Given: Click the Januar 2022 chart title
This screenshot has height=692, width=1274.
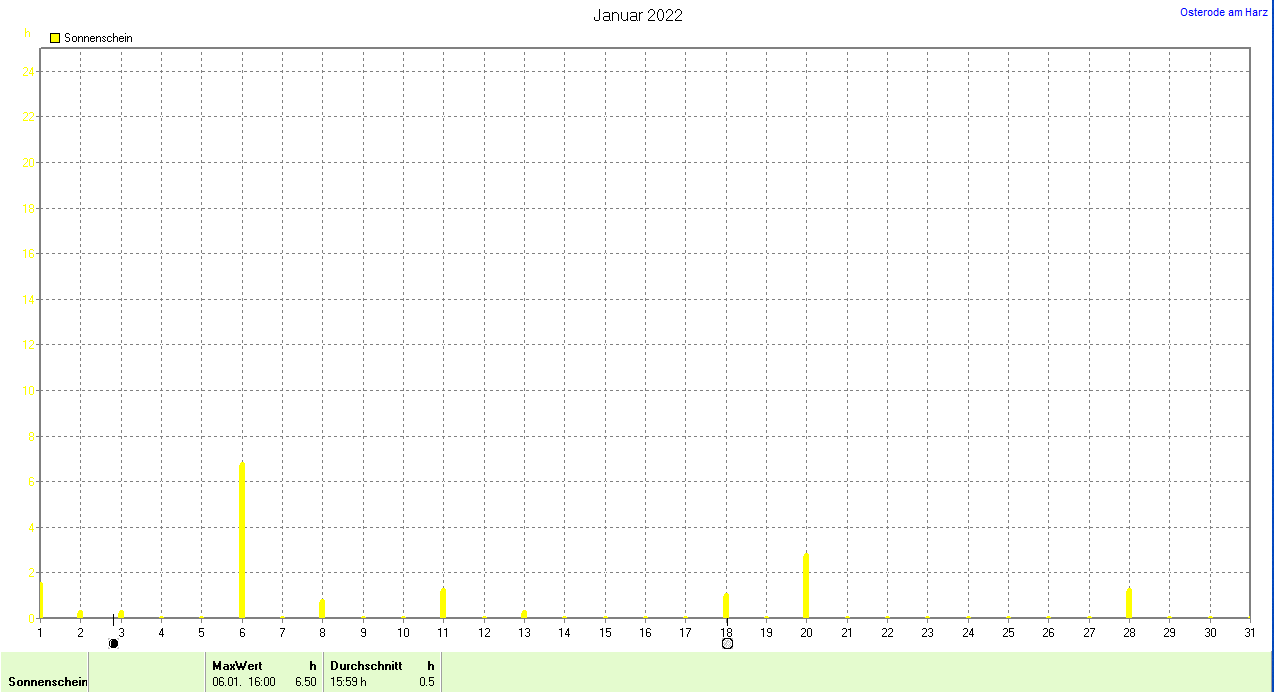Looking at the screenshot, I should click(638, 15).
